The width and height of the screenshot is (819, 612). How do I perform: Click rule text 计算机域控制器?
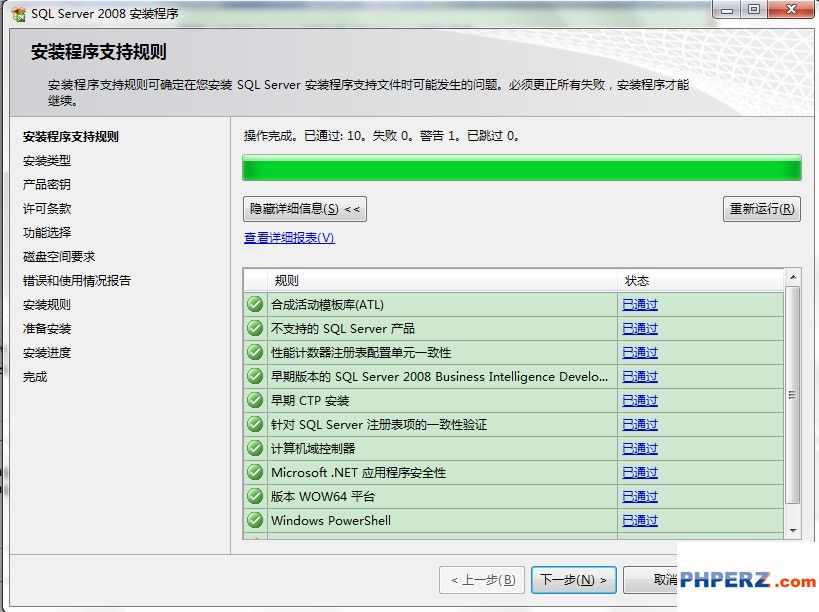click(313, 449)
